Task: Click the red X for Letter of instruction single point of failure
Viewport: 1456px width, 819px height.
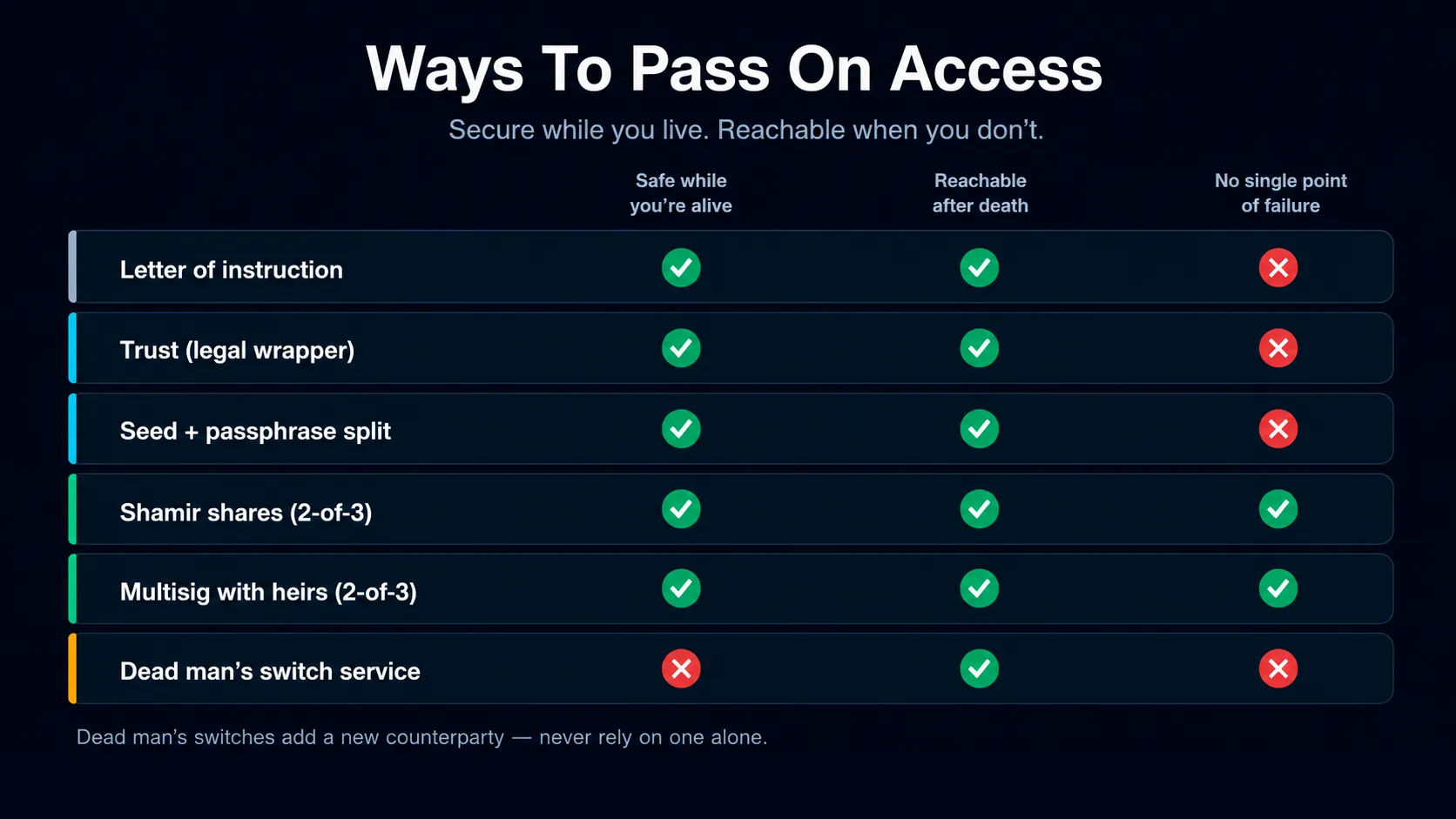Action: point(1278,267)
